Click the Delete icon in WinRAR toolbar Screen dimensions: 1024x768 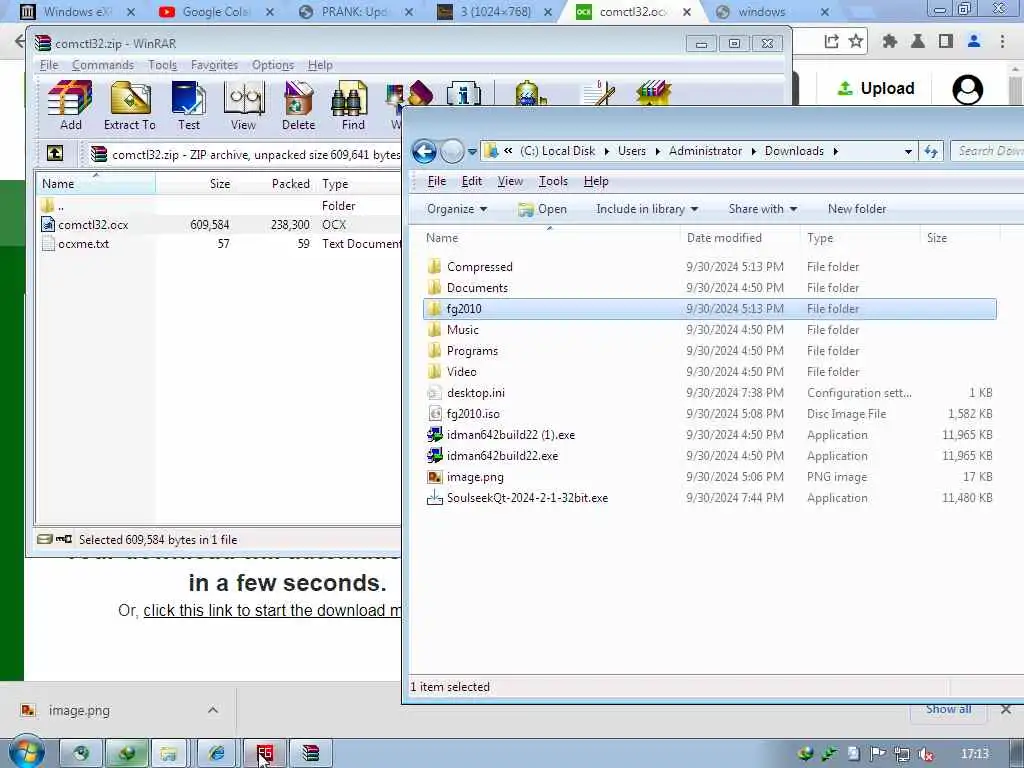[x=298, y=105]
